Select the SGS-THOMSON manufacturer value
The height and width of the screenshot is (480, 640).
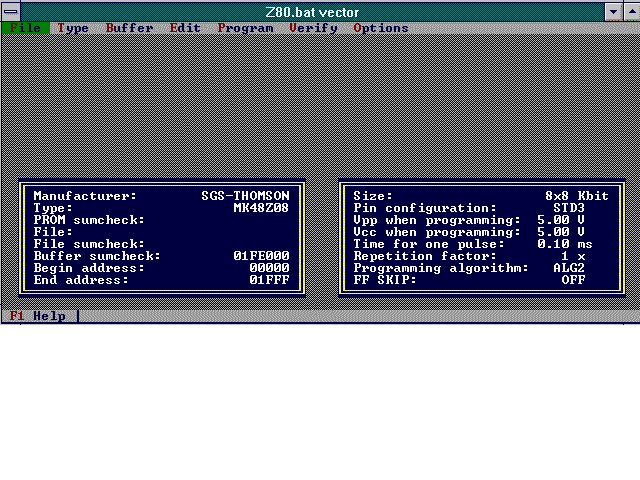pyautogui.click(x=245, y=196)
